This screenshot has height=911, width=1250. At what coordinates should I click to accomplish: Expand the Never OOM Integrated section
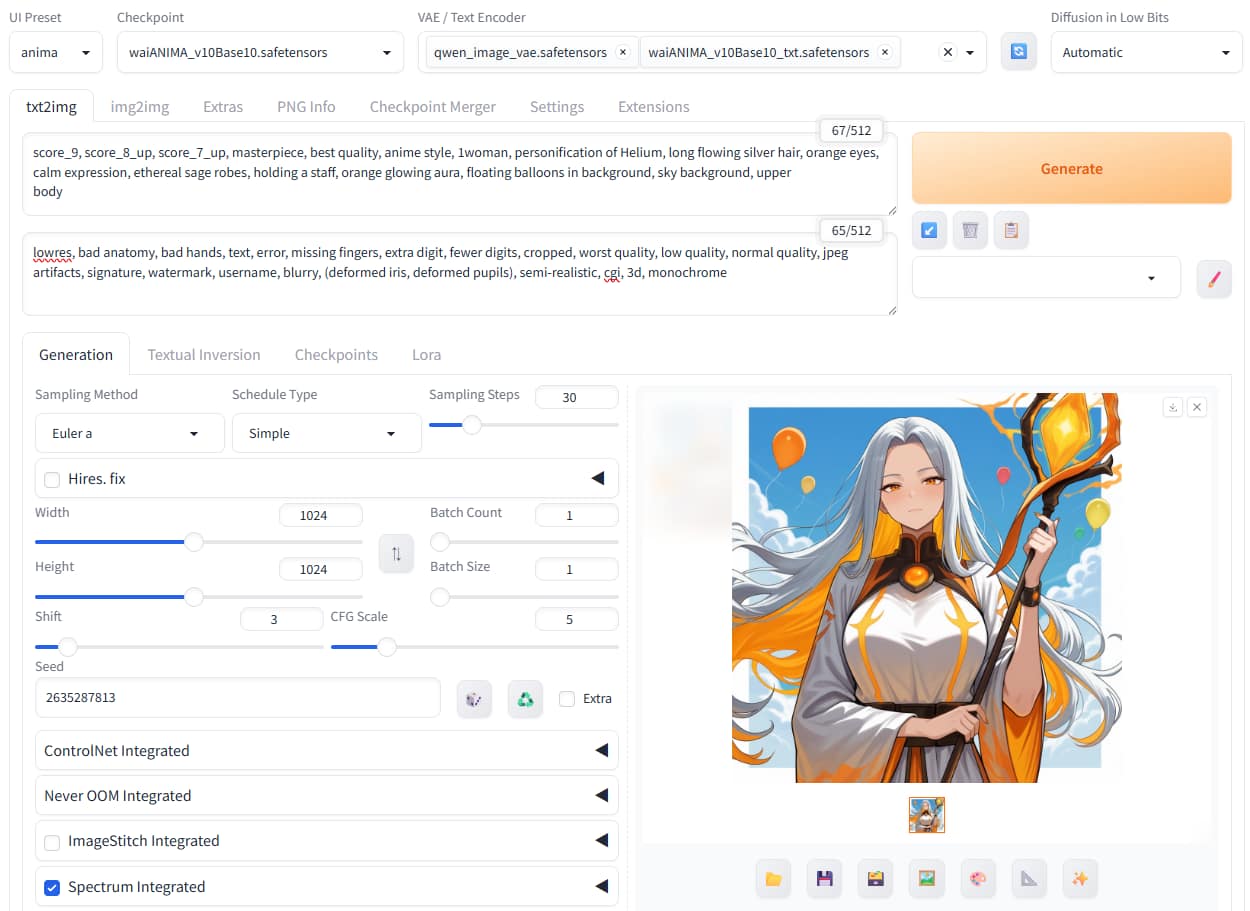pos(327,796)
